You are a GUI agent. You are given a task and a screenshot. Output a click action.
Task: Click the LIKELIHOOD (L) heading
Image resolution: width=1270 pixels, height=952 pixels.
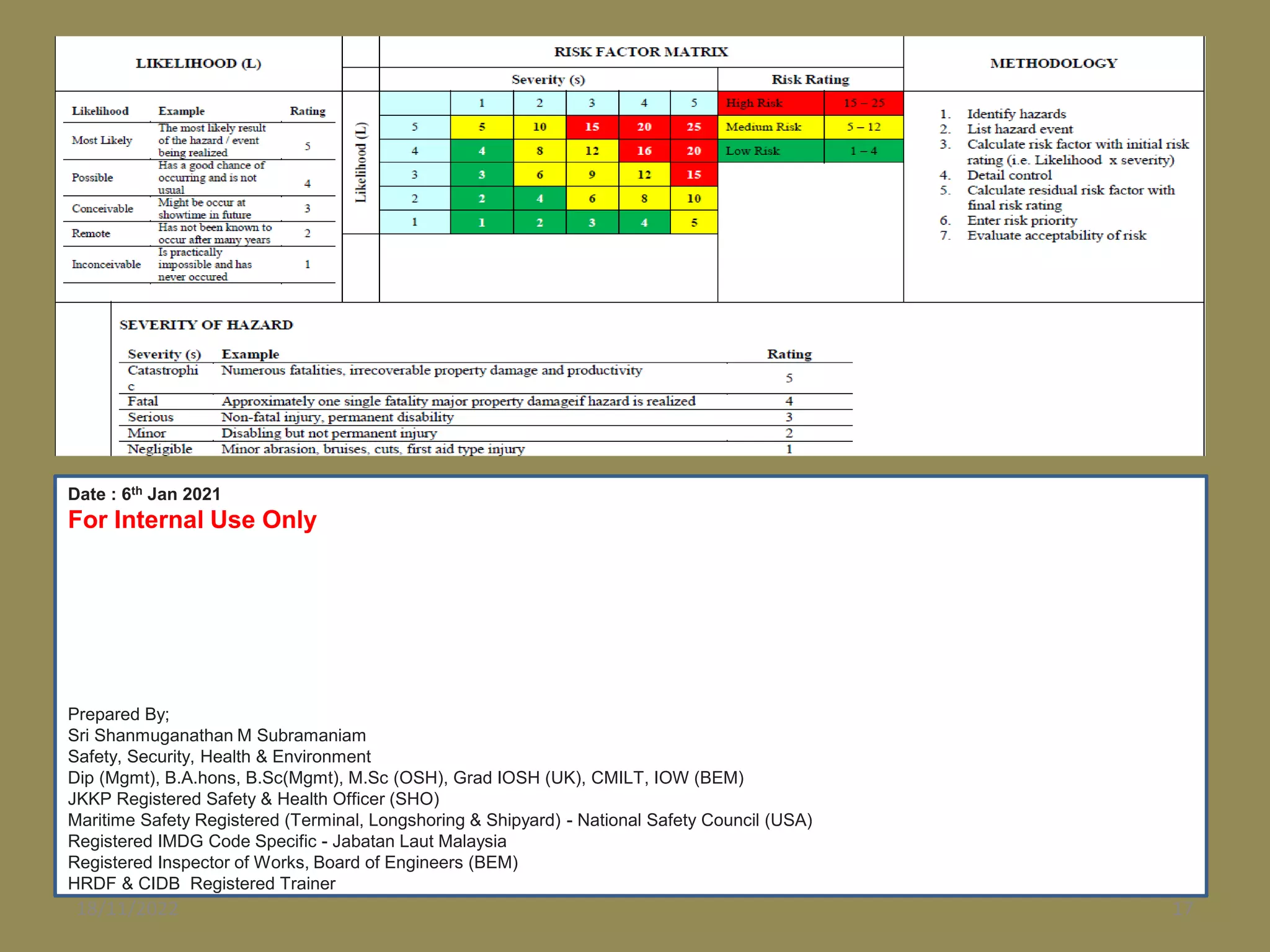198,63
